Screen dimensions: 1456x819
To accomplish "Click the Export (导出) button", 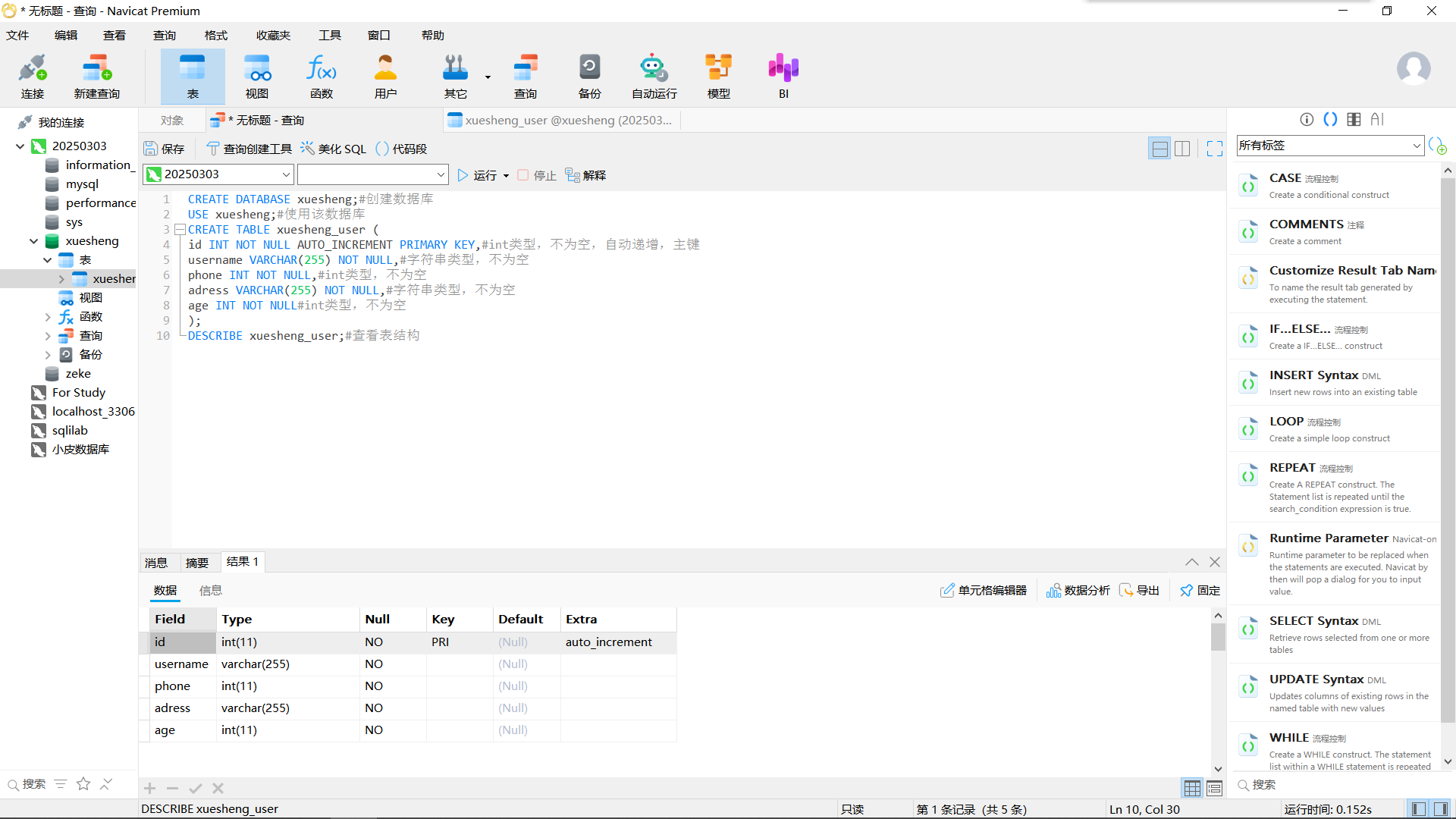I will (1140, 590).
